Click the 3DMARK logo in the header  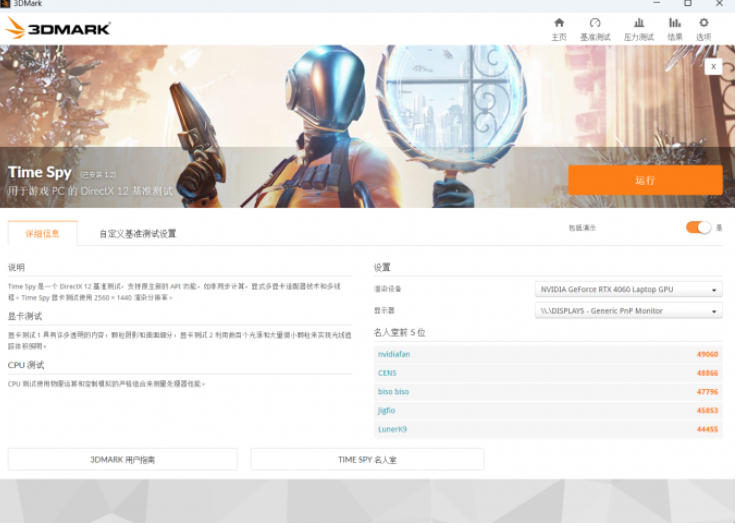pyautogui.click(x=57, y=28)
